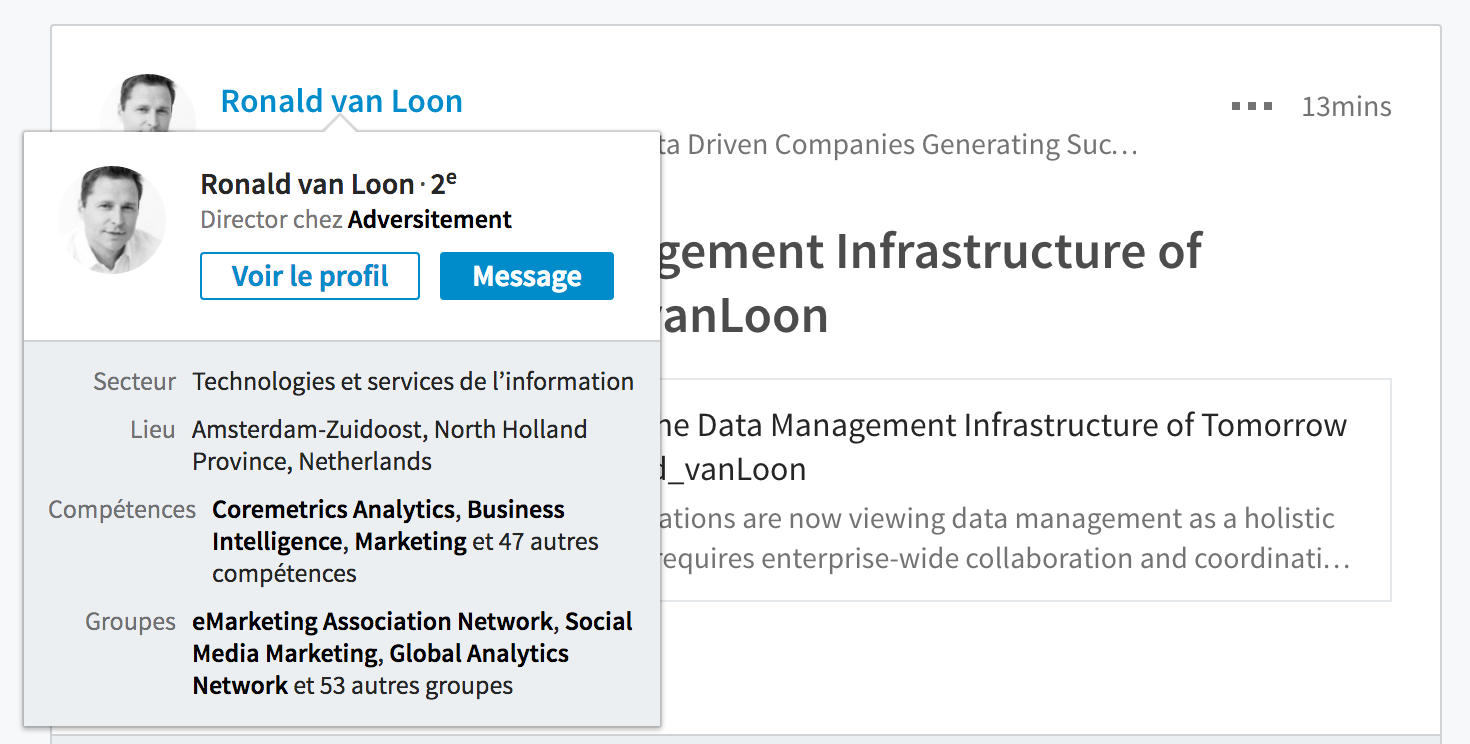Open the eMarketing Association Network group

pos(372,621)
